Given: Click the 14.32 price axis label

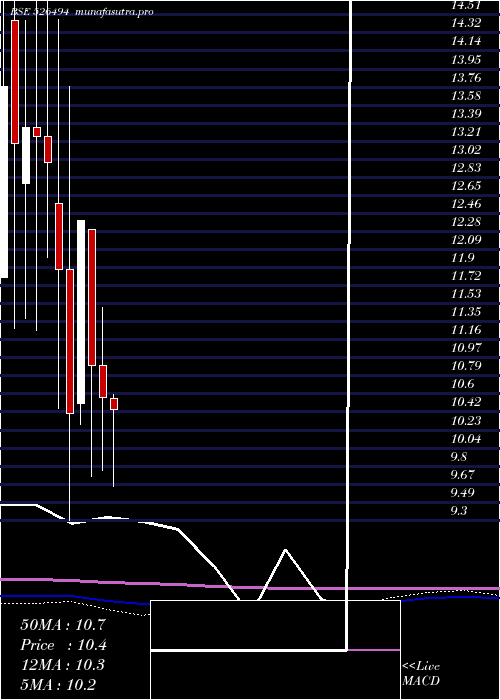Looking at the screenshot, I should click(466, 23).
